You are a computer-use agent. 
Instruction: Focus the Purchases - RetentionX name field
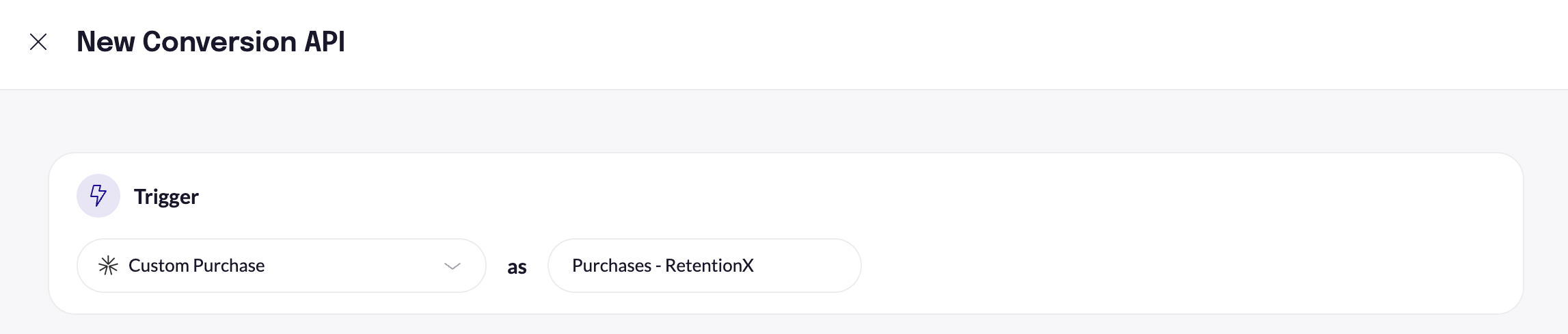coord(704,266)
